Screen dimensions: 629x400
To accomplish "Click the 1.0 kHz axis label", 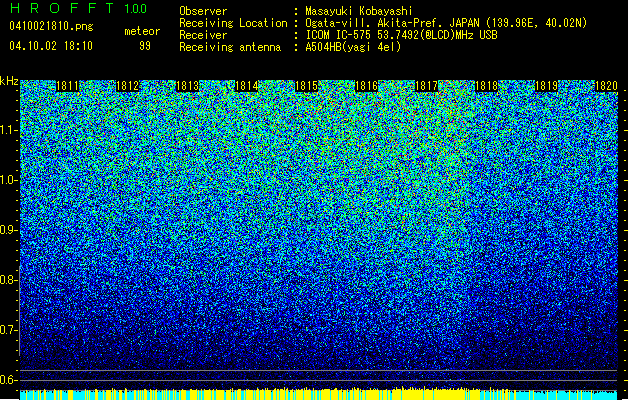I will click(x=9, y=180).
